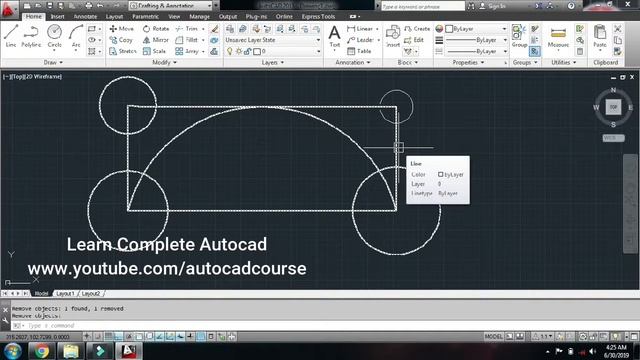640x360 pixels.
Task: Click the Leader tool
Action: pos(360,40)
